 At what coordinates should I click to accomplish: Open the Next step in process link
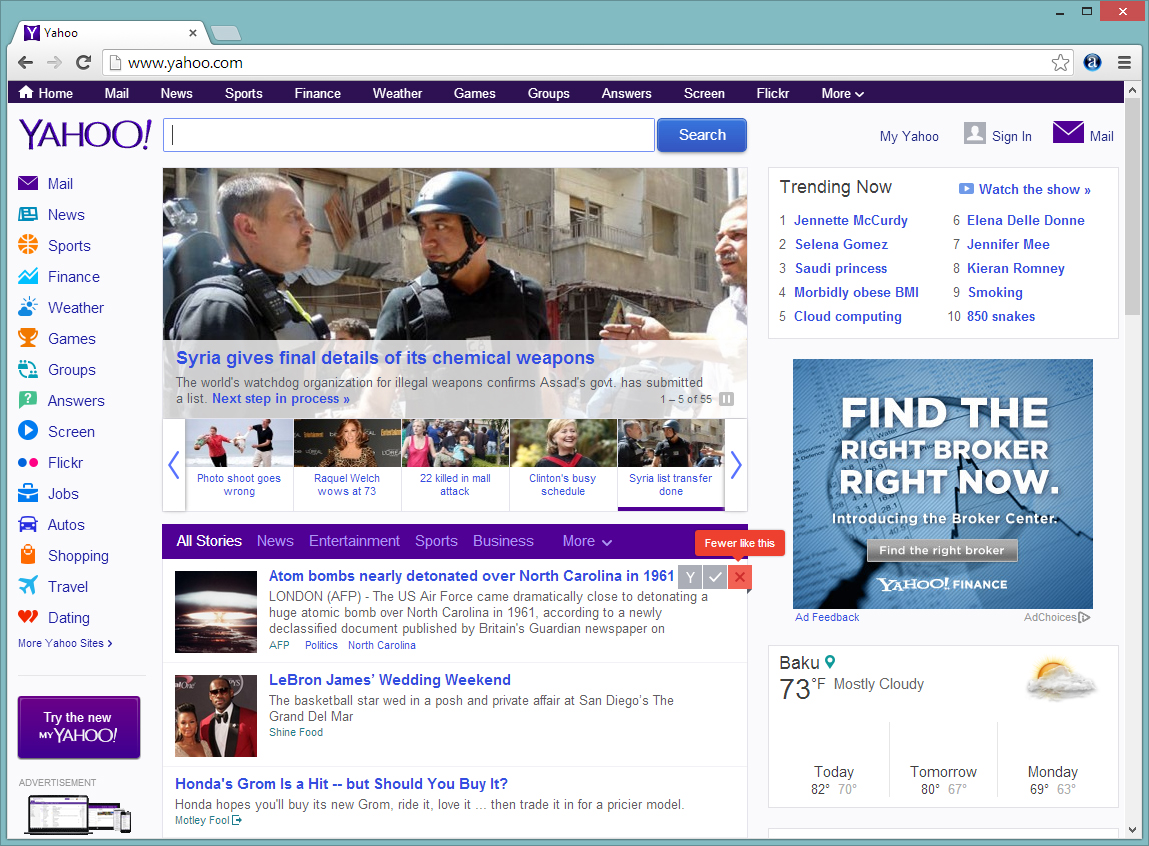281,398
